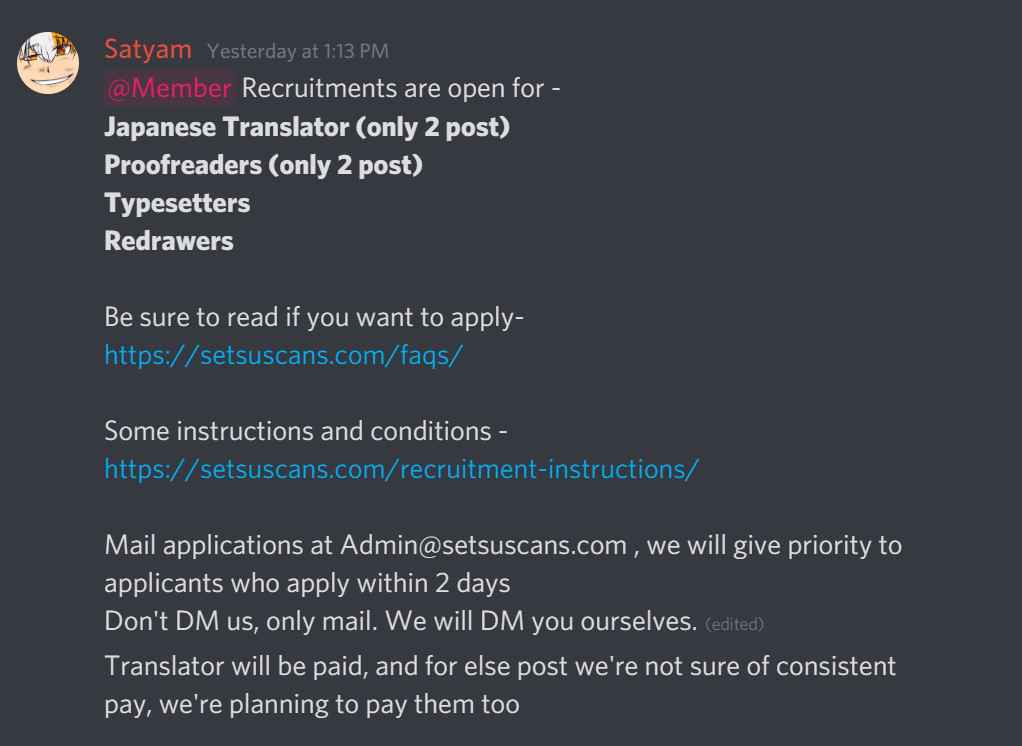The height and width of the screenshot is (746, 1022).
Task: Click the "Mail applications at" text
Action: click(x=220, y=546)
